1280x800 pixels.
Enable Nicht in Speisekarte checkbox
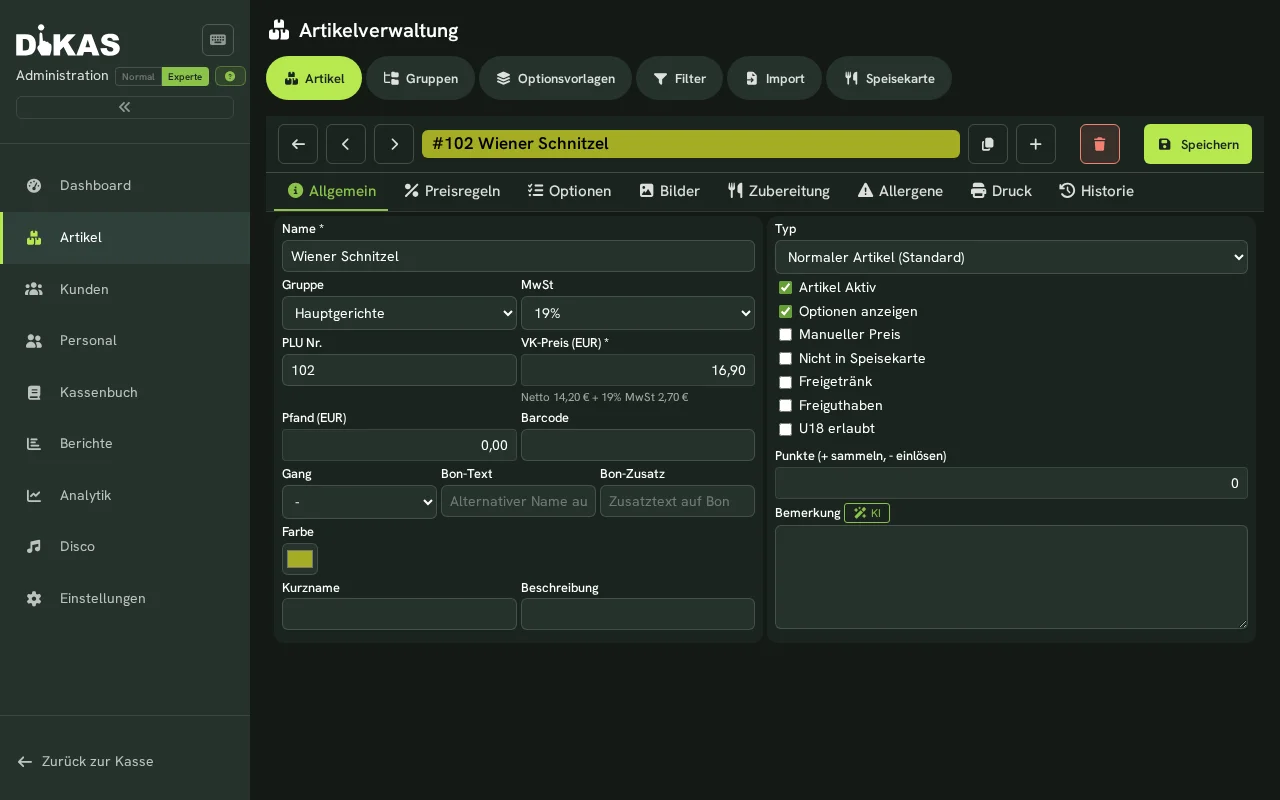coord(785,358)
